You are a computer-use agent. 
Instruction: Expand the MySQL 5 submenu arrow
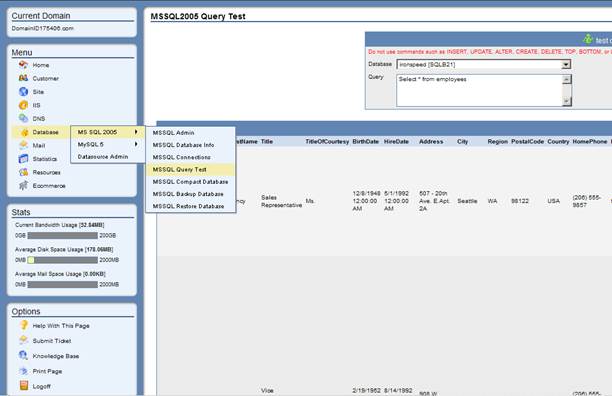(x=136, y=144)
